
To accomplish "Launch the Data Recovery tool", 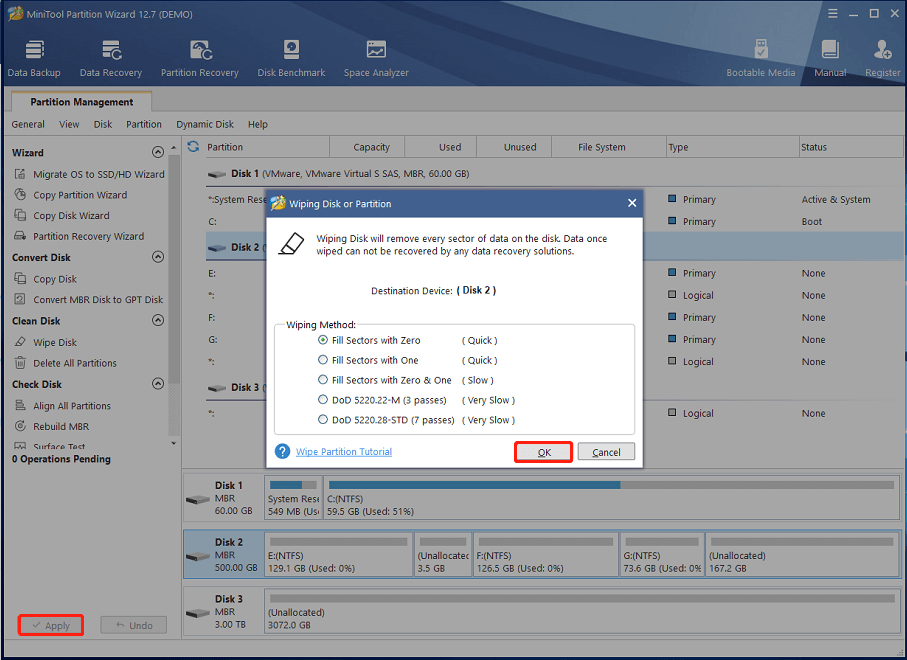I will point(110,58).
